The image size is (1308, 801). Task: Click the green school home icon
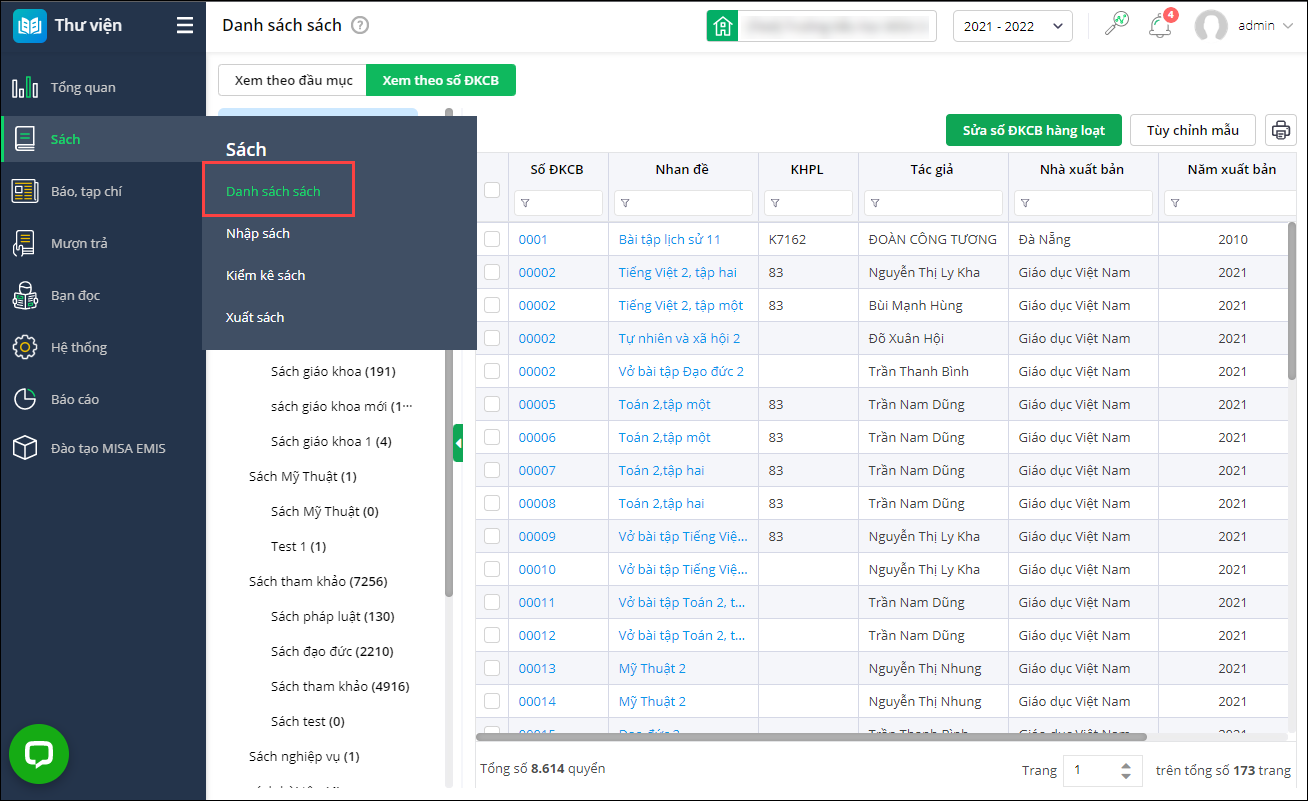[722, 26]
